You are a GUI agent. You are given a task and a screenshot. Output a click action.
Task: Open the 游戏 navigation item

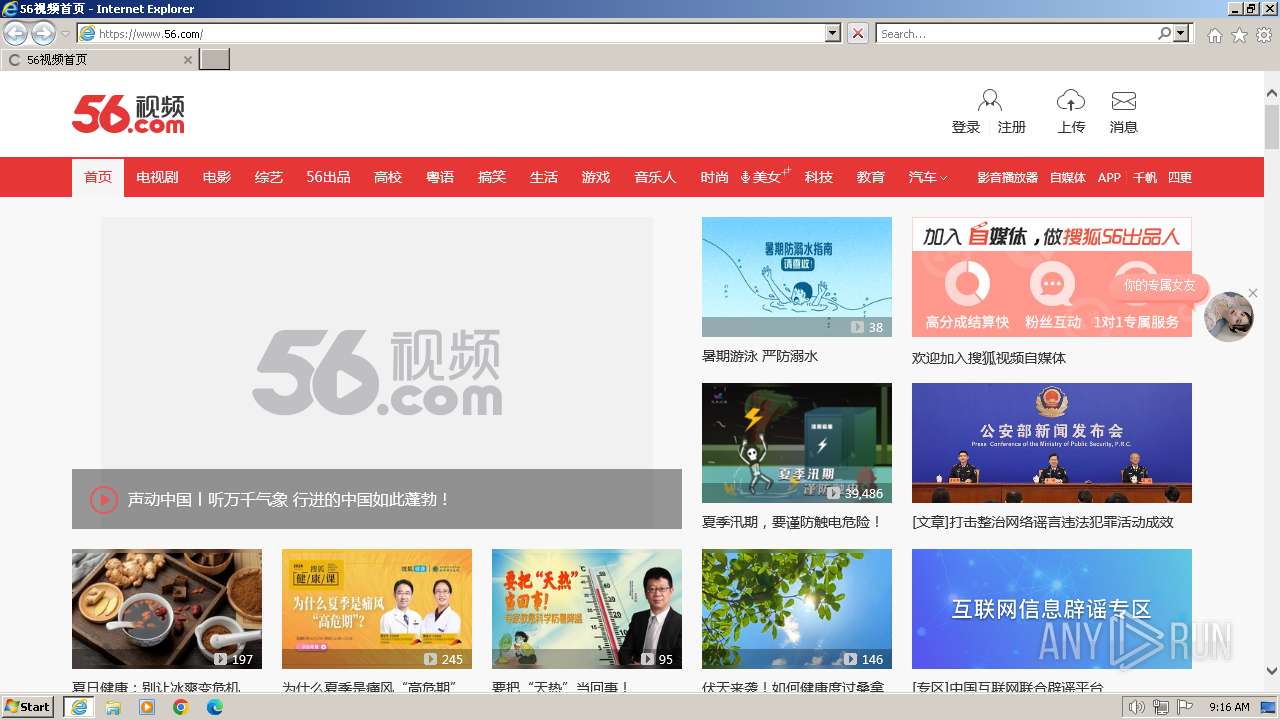596,177
